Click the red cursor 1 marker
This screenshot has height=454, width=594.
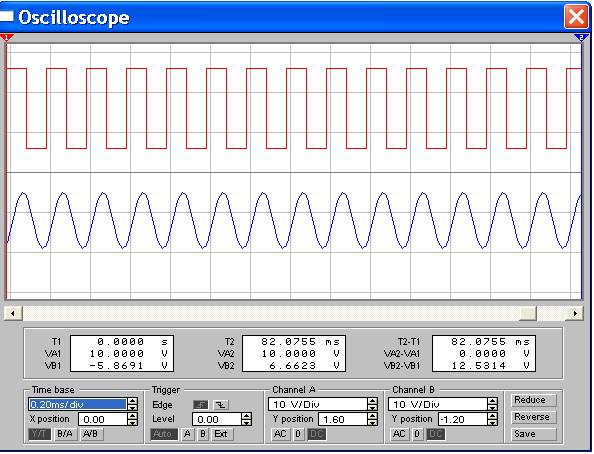pyautogui.click(x=6, y=38)
